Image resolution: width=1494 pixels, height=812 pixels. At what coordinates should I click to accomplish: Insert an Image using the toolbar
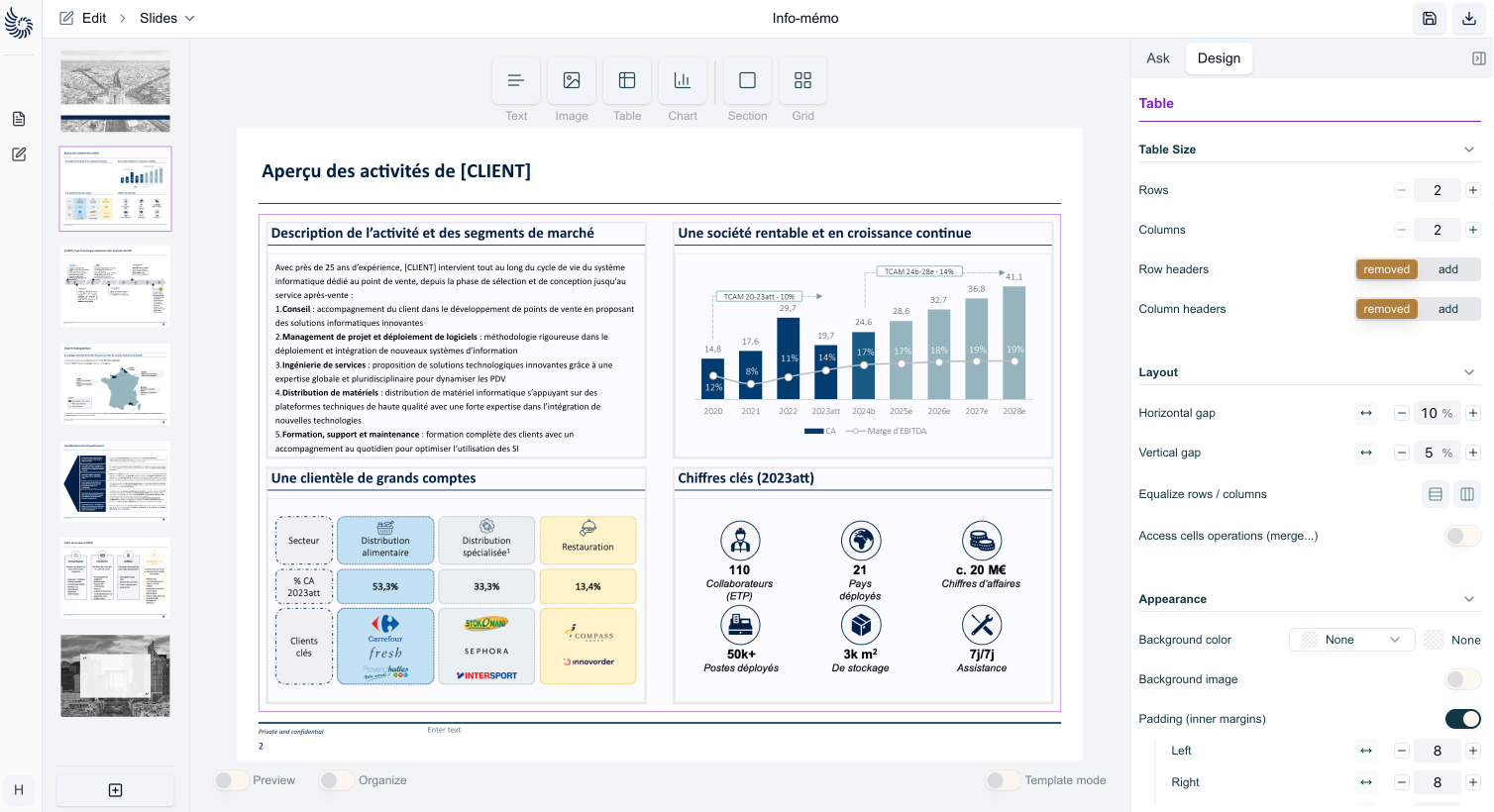click(x=572, y=80)
